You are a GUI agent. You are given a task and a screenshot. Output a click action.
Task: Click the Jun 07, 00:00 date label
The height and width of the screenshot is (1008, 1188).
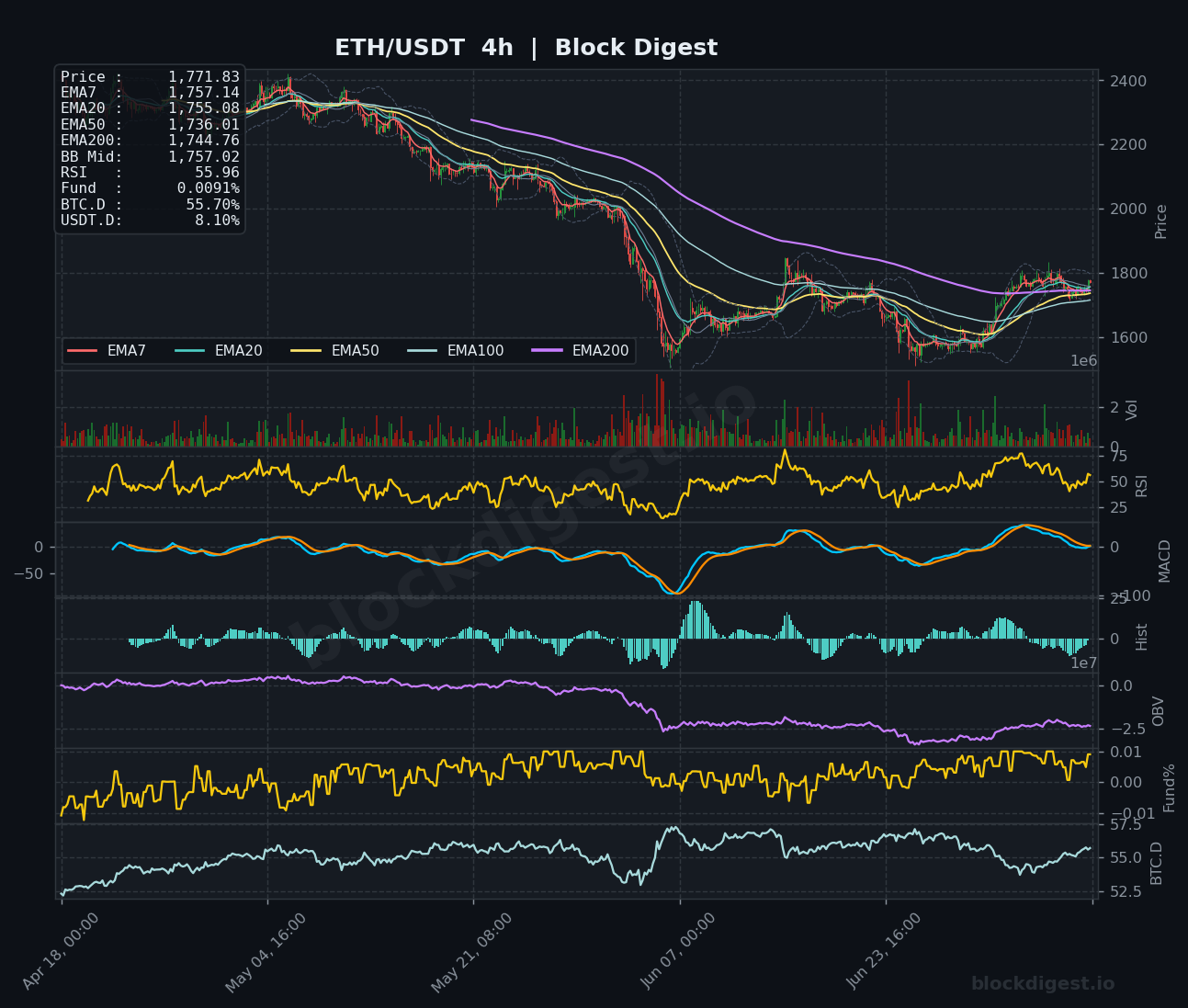[x=677, y=950]
